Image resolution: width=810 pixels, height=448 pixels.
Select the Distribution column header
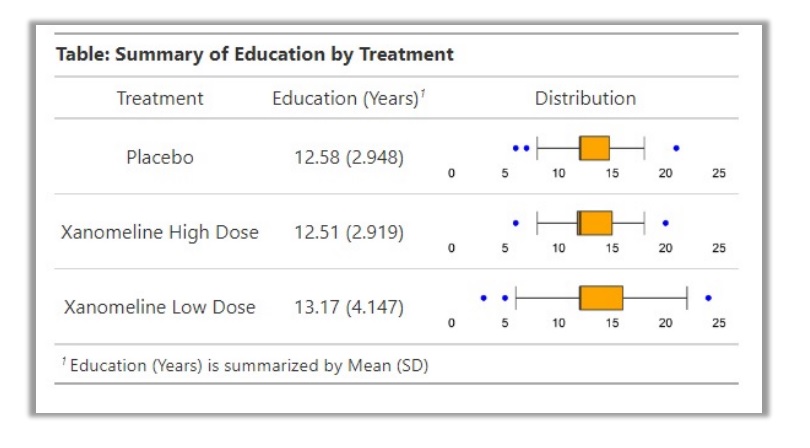(x=585, y=98)
